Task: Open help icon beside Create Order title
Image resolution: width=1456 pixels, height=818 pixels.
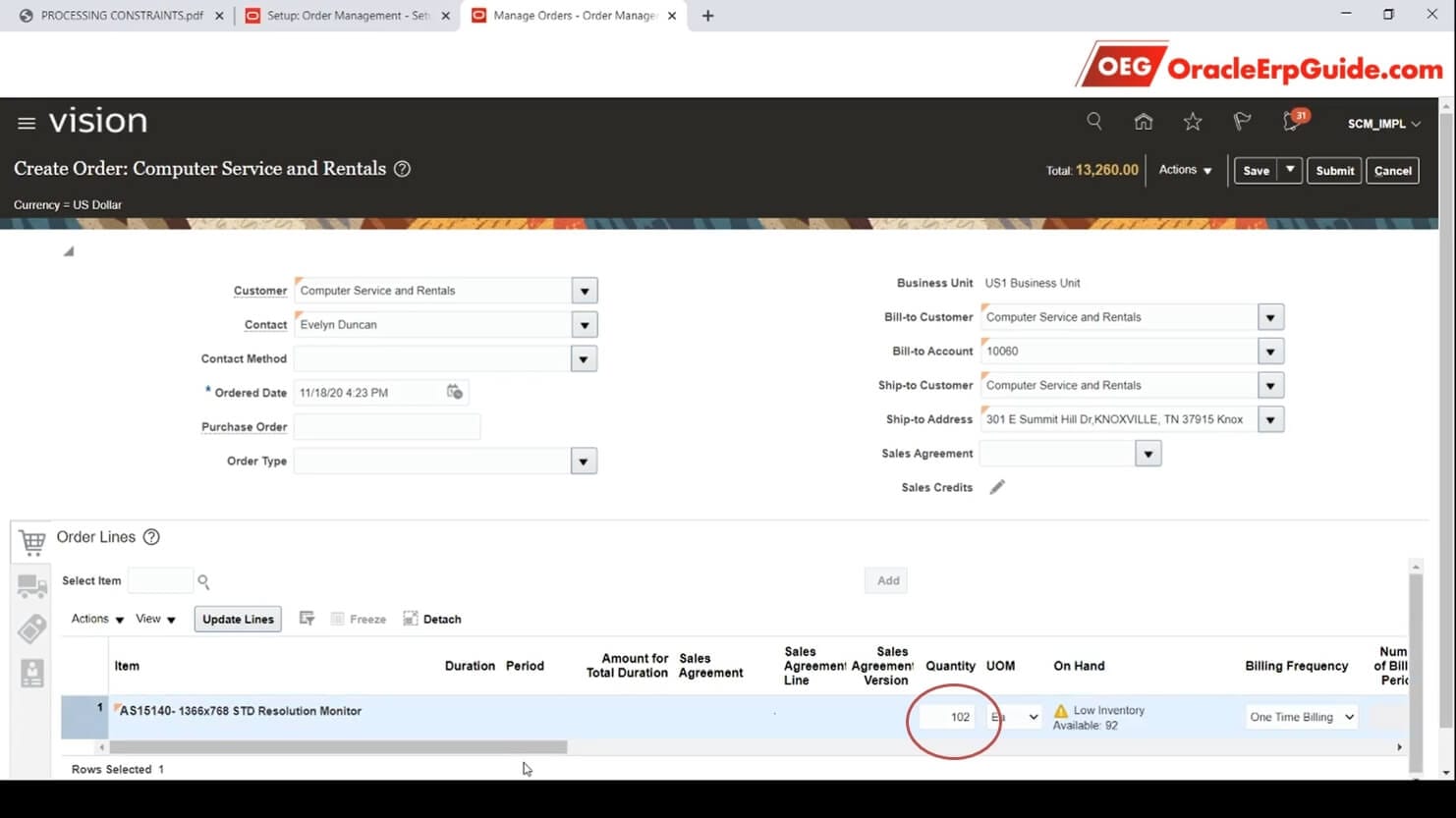Action: pyautogui.click(x=402, y=169)
